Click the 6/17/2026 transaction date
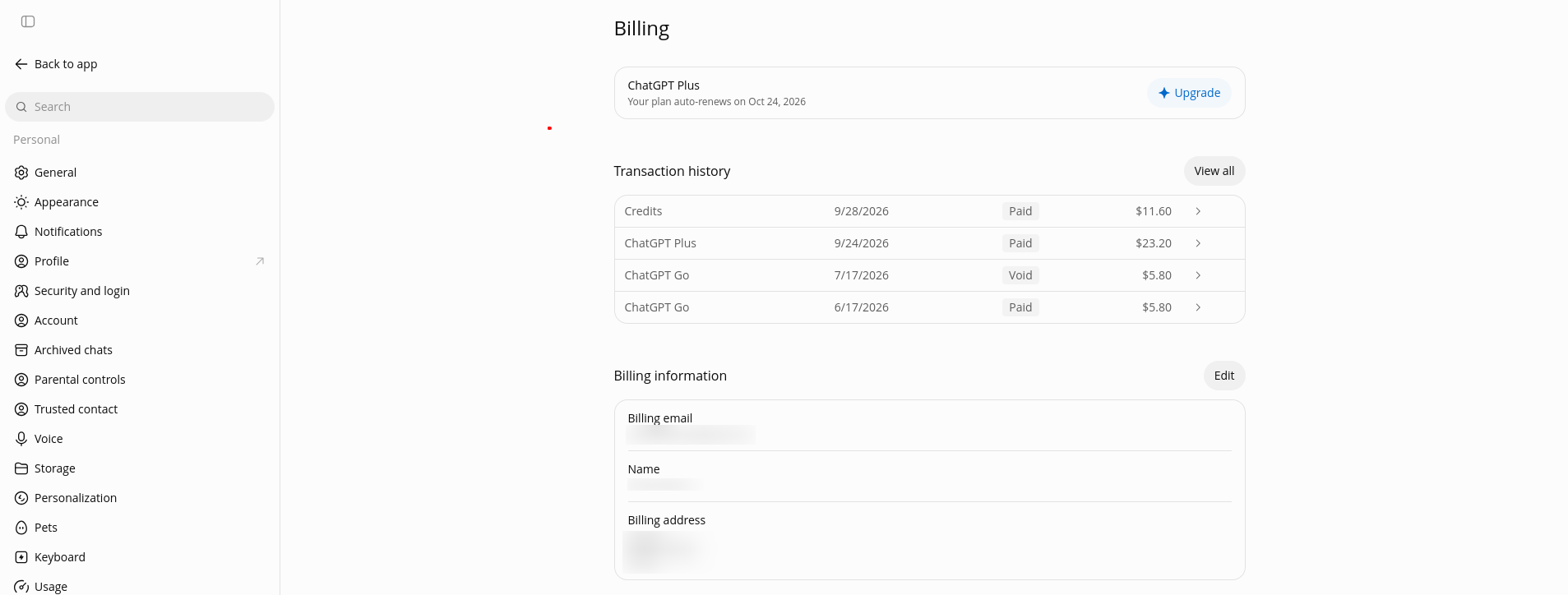The height and width of the screenshot is (595, 1568). pos(861,307)
